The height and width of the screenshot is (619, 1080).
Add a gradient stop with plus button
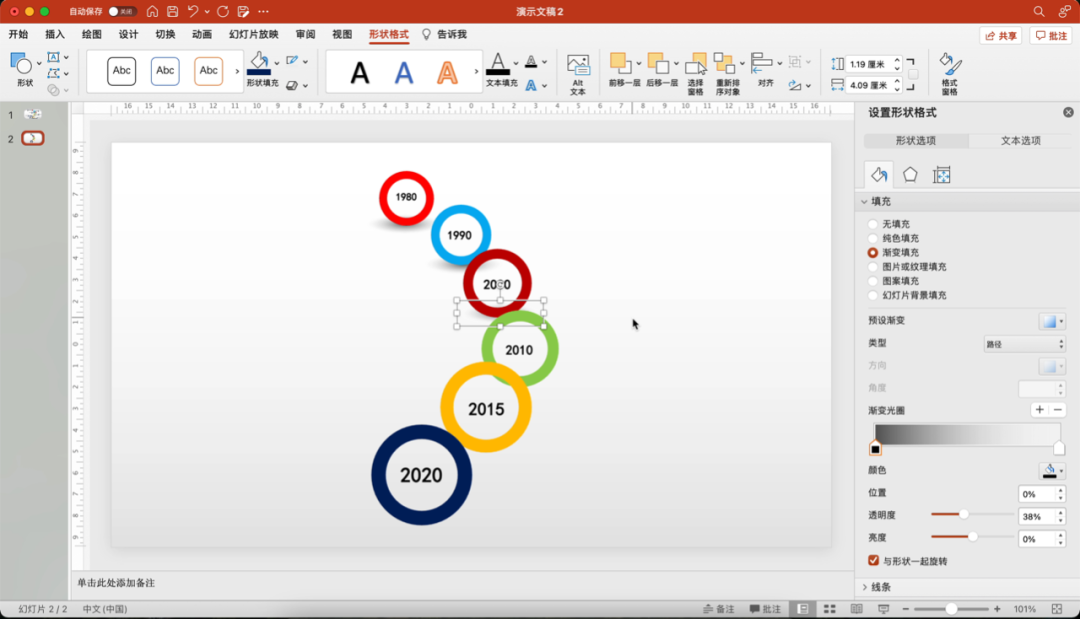coord(1039,410)
